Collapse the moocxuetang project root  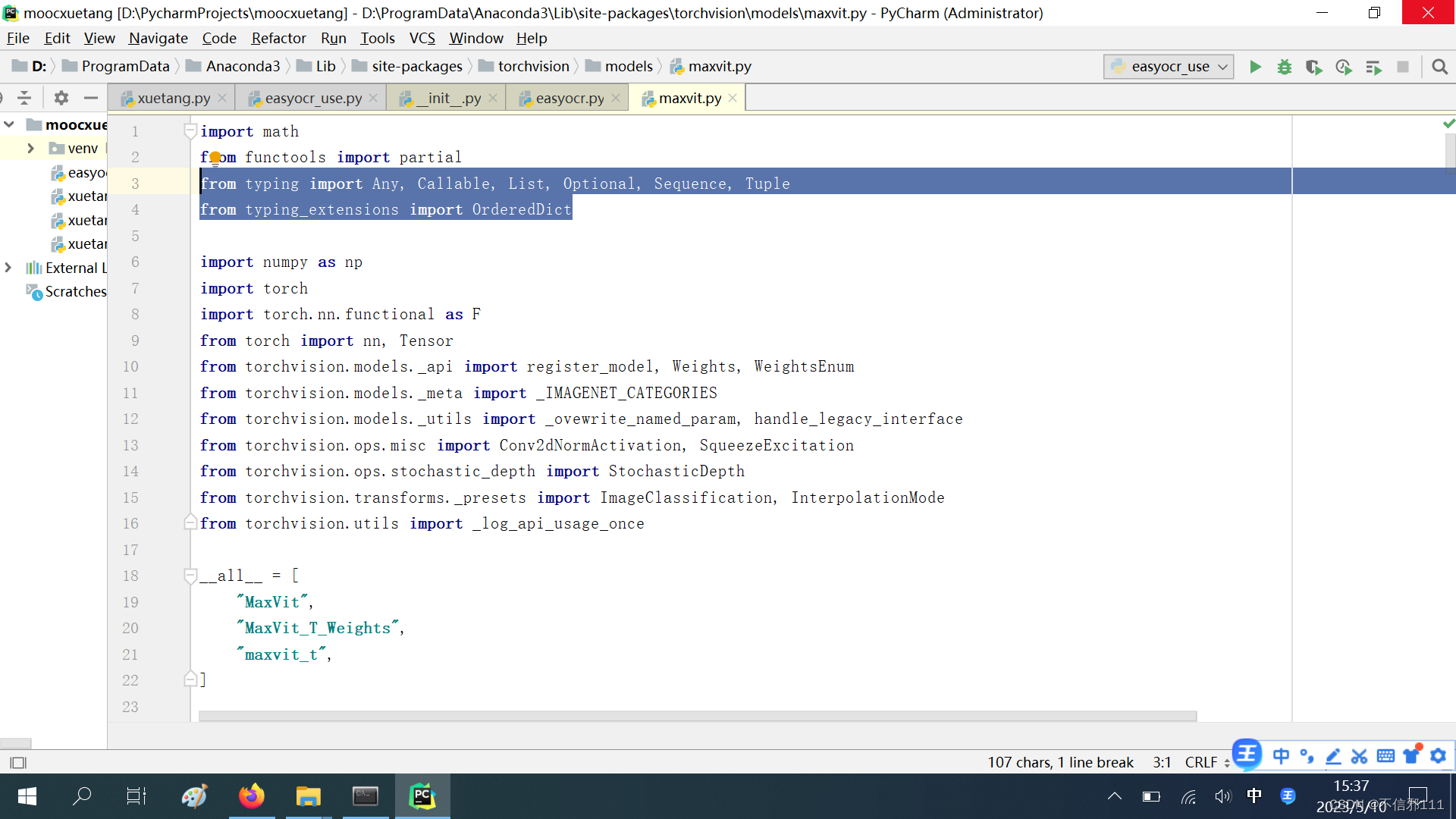tap(9, 124)
